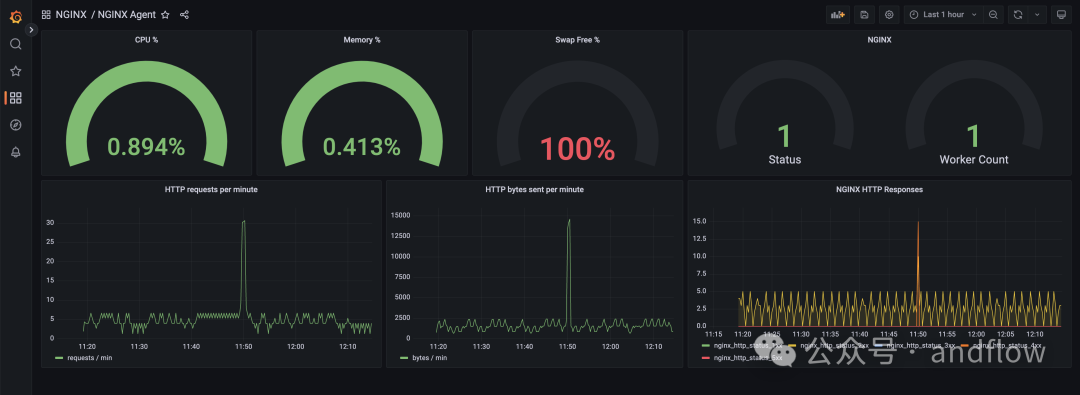Toggle nginx_http_status_5xx legend series

click(748, 358)
